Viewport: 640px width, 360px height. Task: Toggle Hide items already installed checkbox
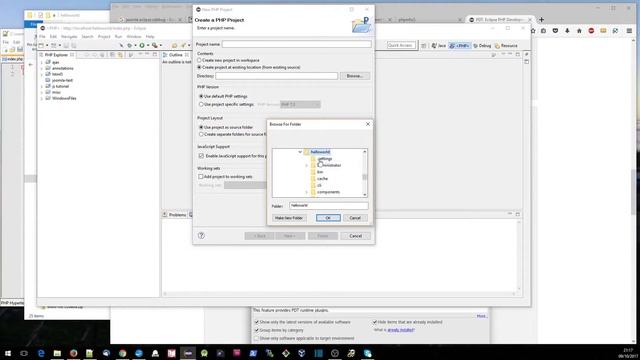pos(374,322)
